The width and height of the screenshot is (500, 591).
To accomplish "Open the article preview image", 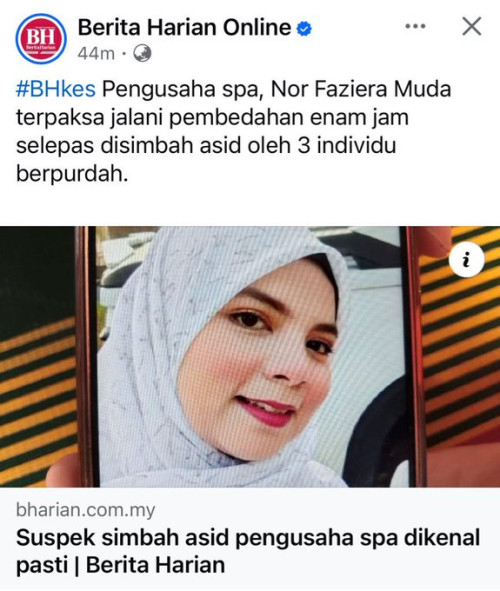I will tap(250, 357).
